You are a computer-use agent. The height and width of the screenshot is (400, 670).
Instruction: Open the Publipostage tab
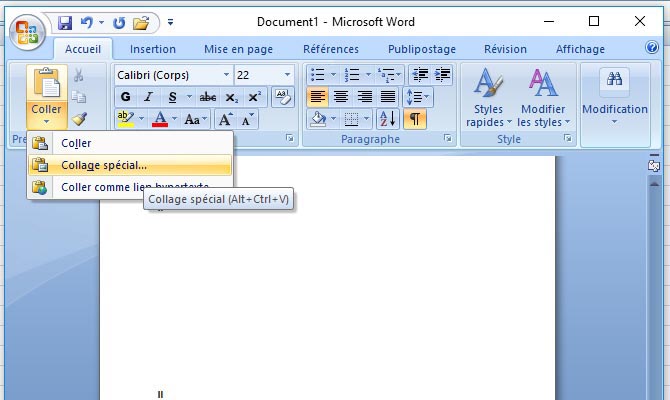coord(422,49)
